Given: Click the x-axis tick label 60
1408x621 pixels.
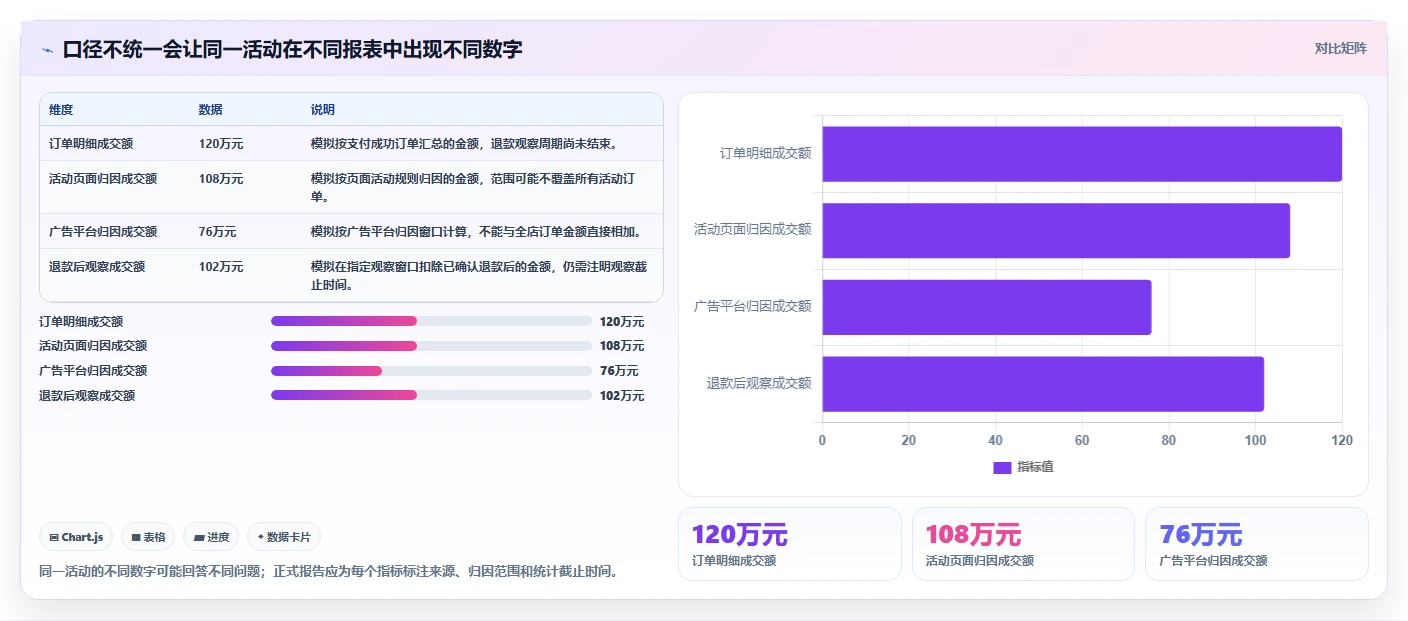Looking at the screenshot, I should [x=1082, y=441].
